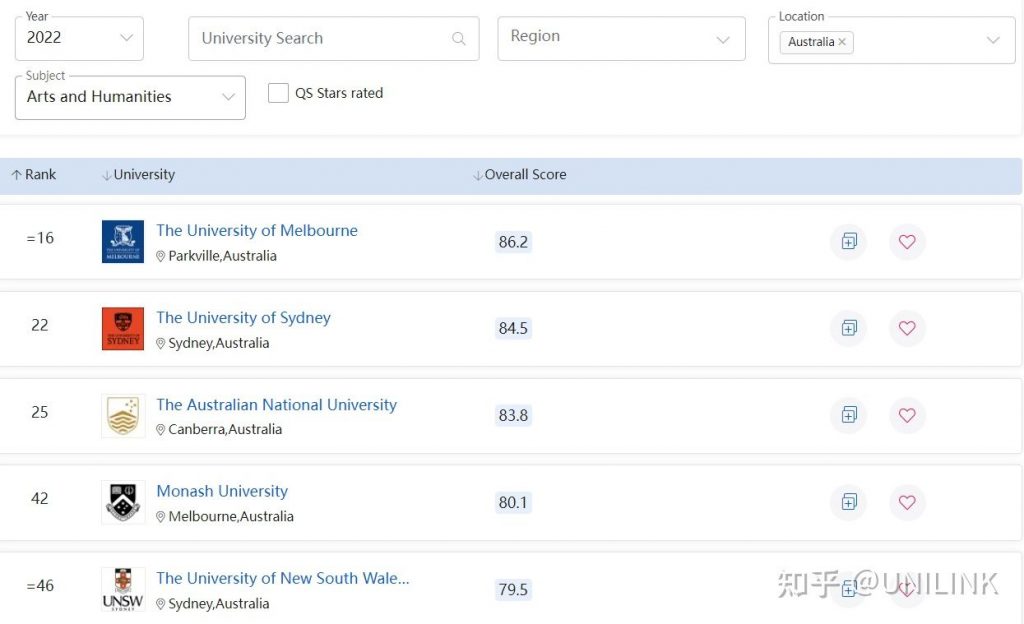This screenshot has width=1024, height=624.
Task: Sort by University column header
Action: pyautogui.click(x=138, y=174)
